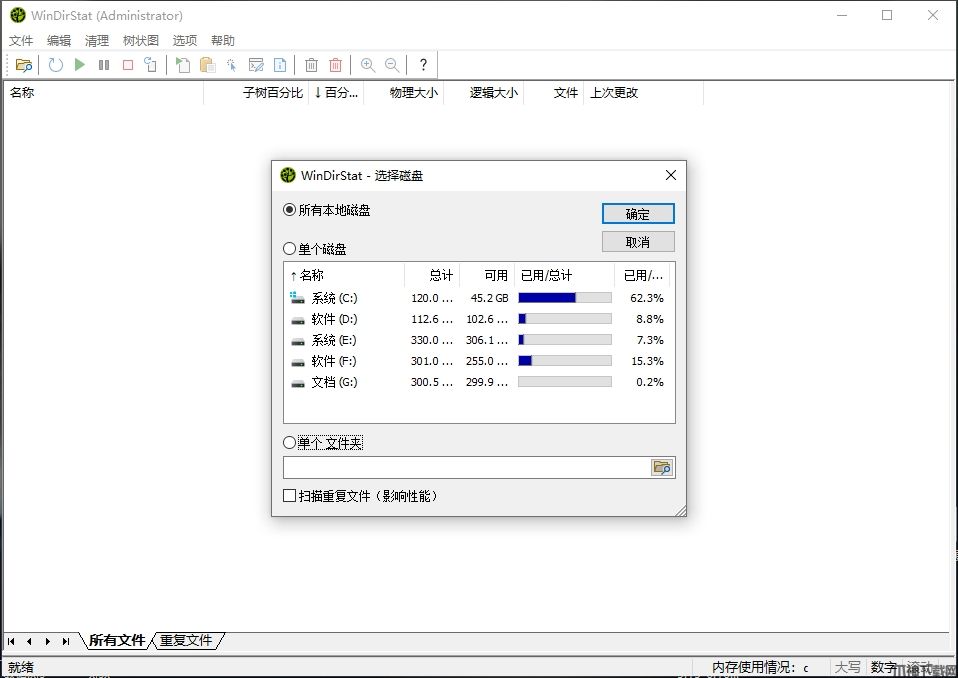The height and width of the screenshot is (678, 958).
Task: Open the 帮助 menu
Action: click(222, 40)
